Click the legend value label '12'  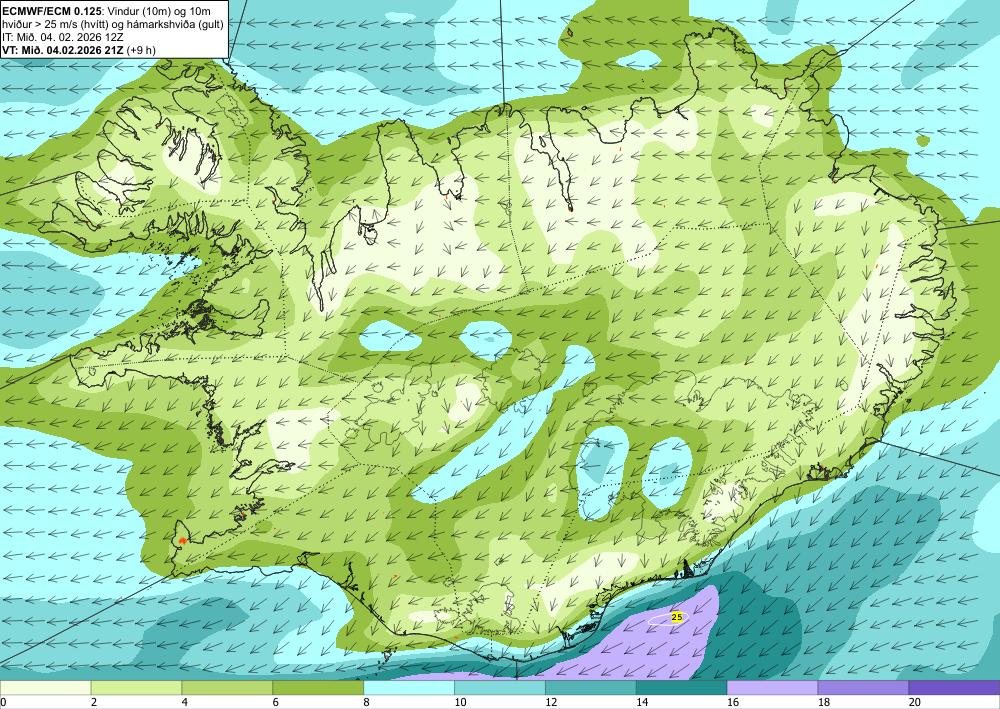click(x=551, y=702)
